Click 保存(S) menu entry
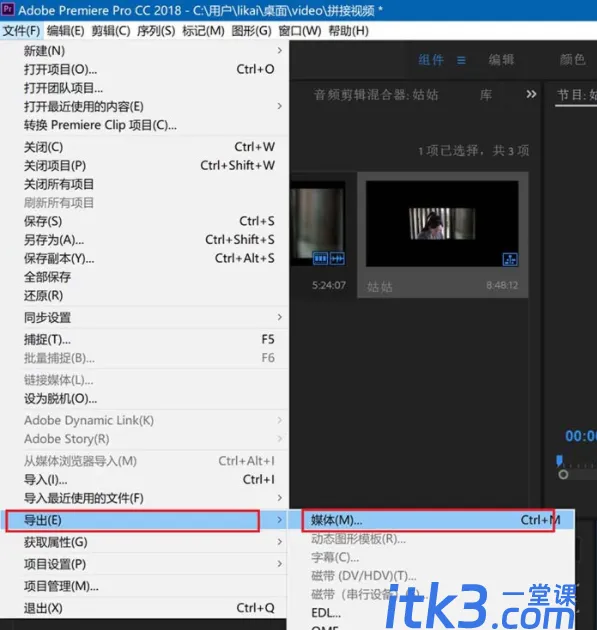 tap(145, 221)
